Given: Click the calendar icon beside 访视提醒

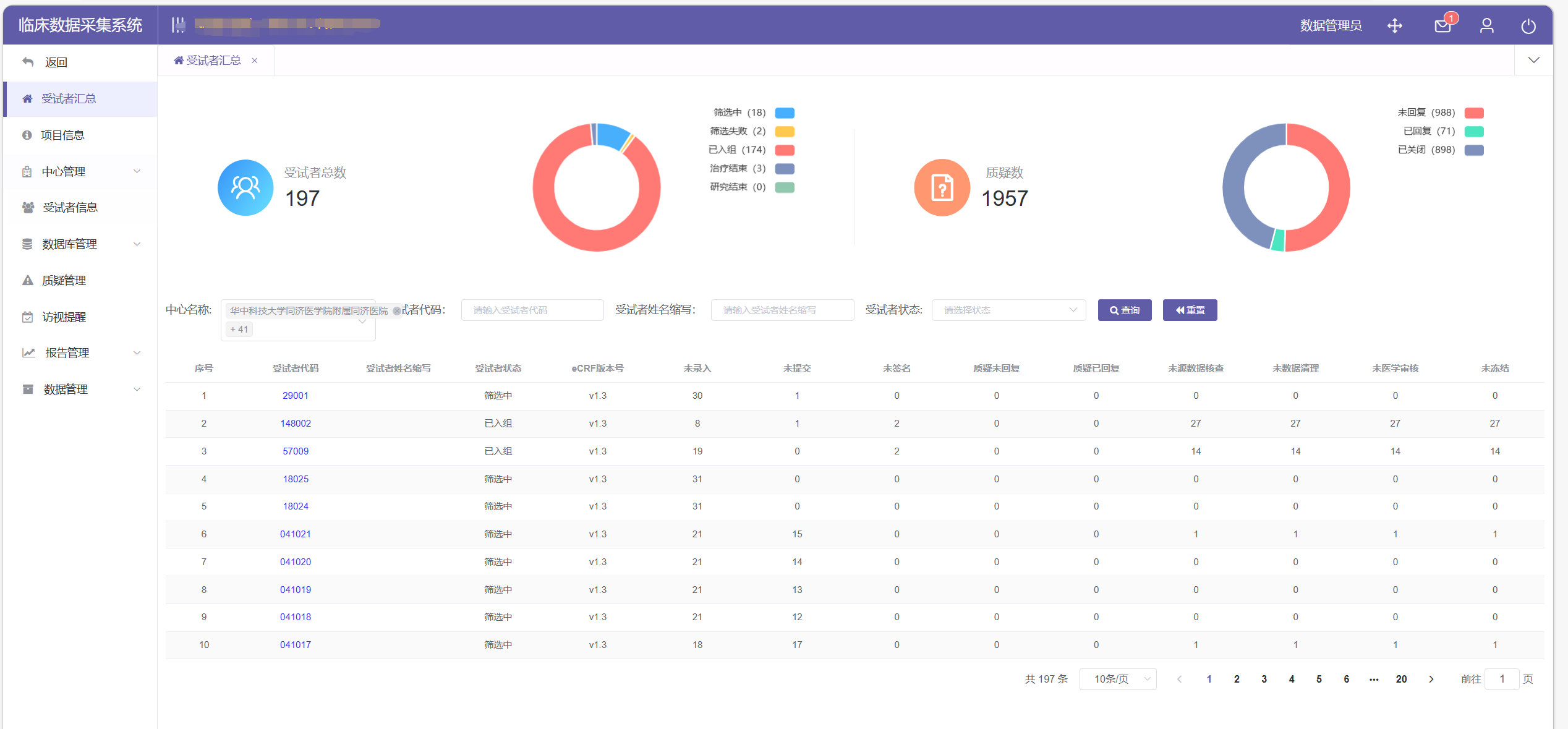Looking at the screenshot, I should click(x=28, y=317).
